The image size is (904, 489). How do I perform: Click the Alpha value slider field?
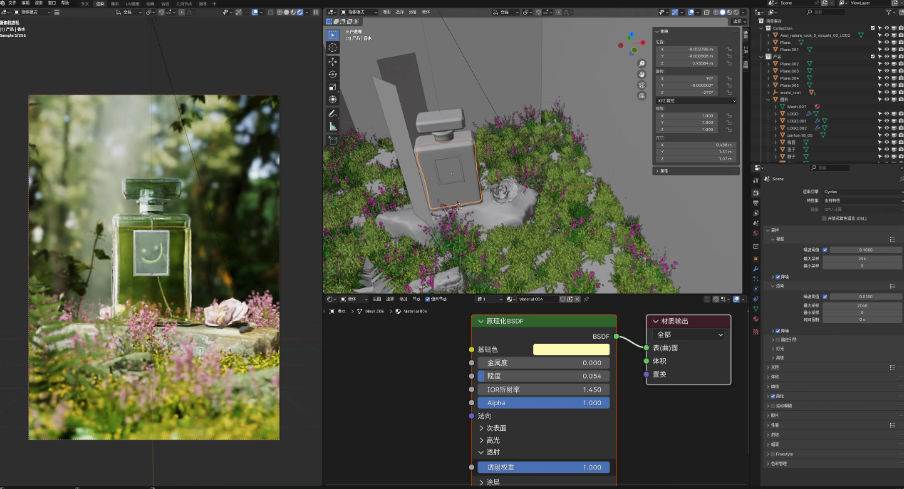coord(543,402)
